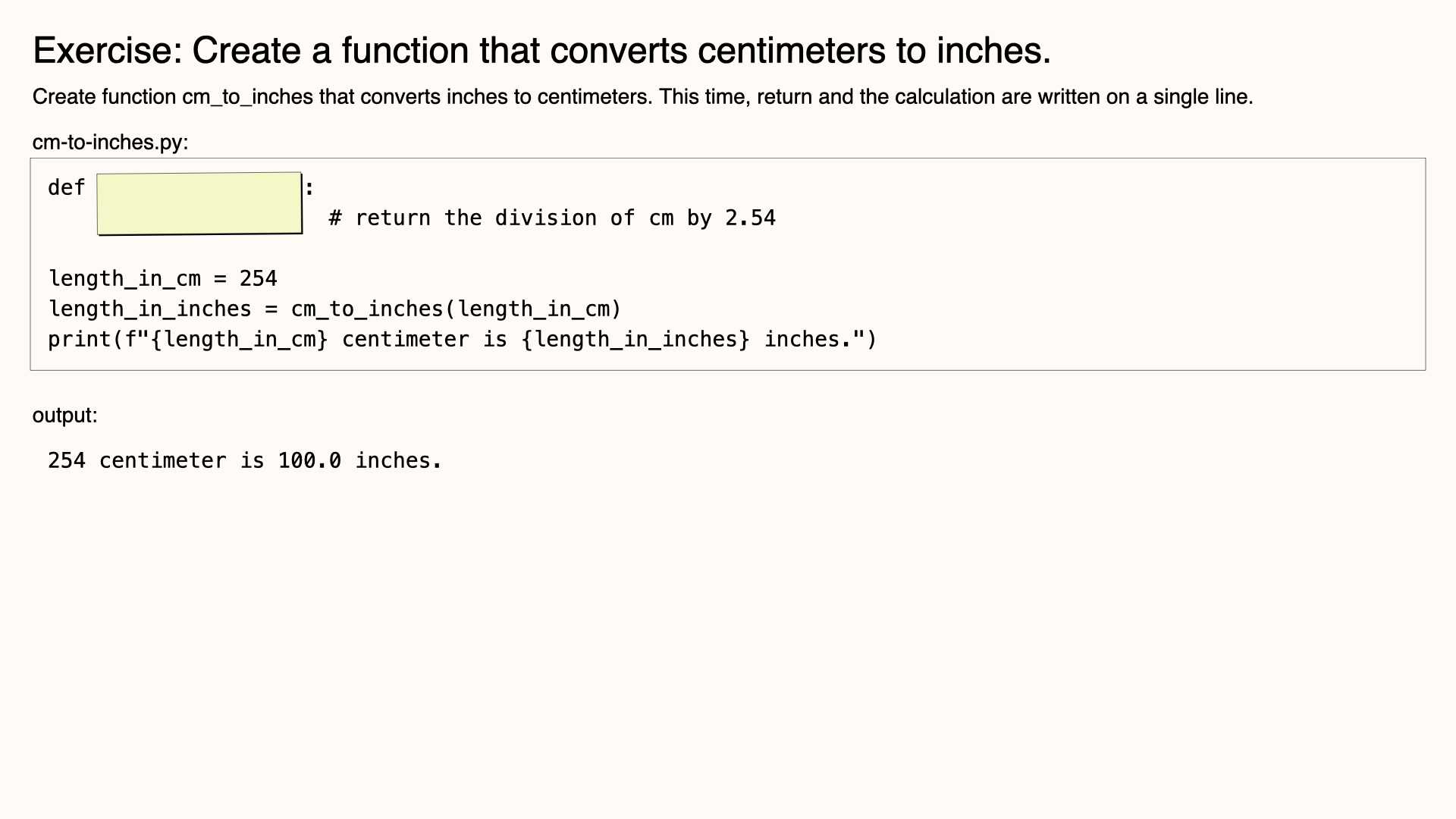Click '{length_in_inches}' placeholder in print statement
The image size is (1456, 819).
pos(635,339)
